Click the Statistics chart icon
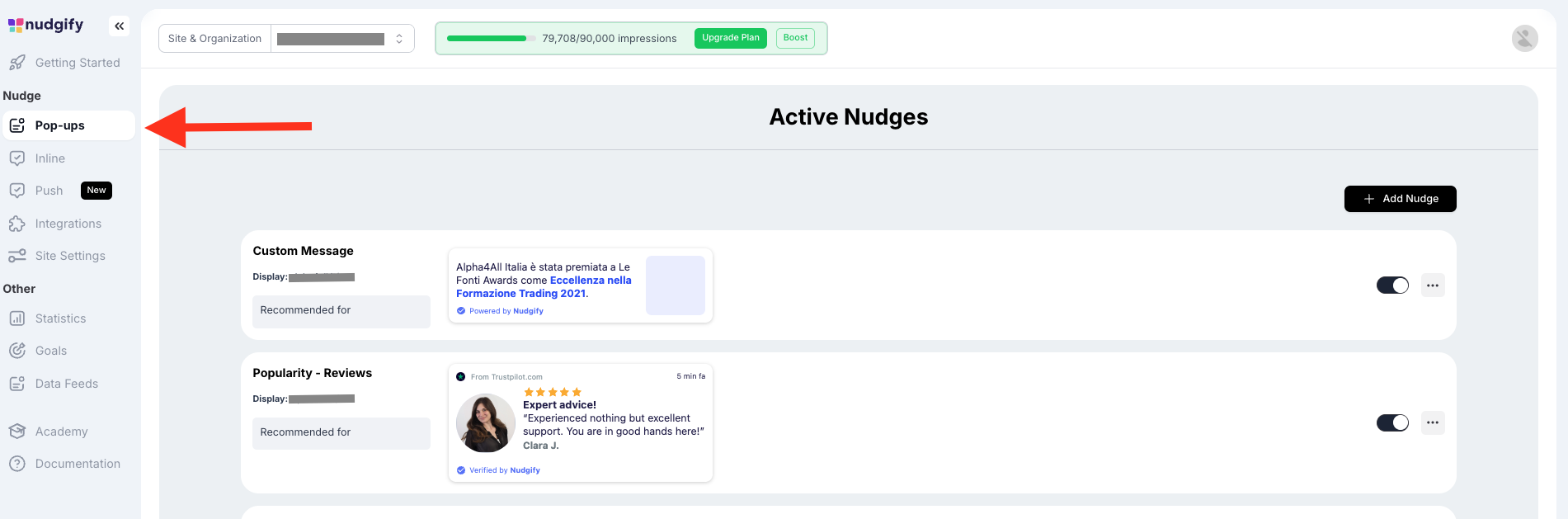This screenshot has height=519, width=1568. point(17,318)
